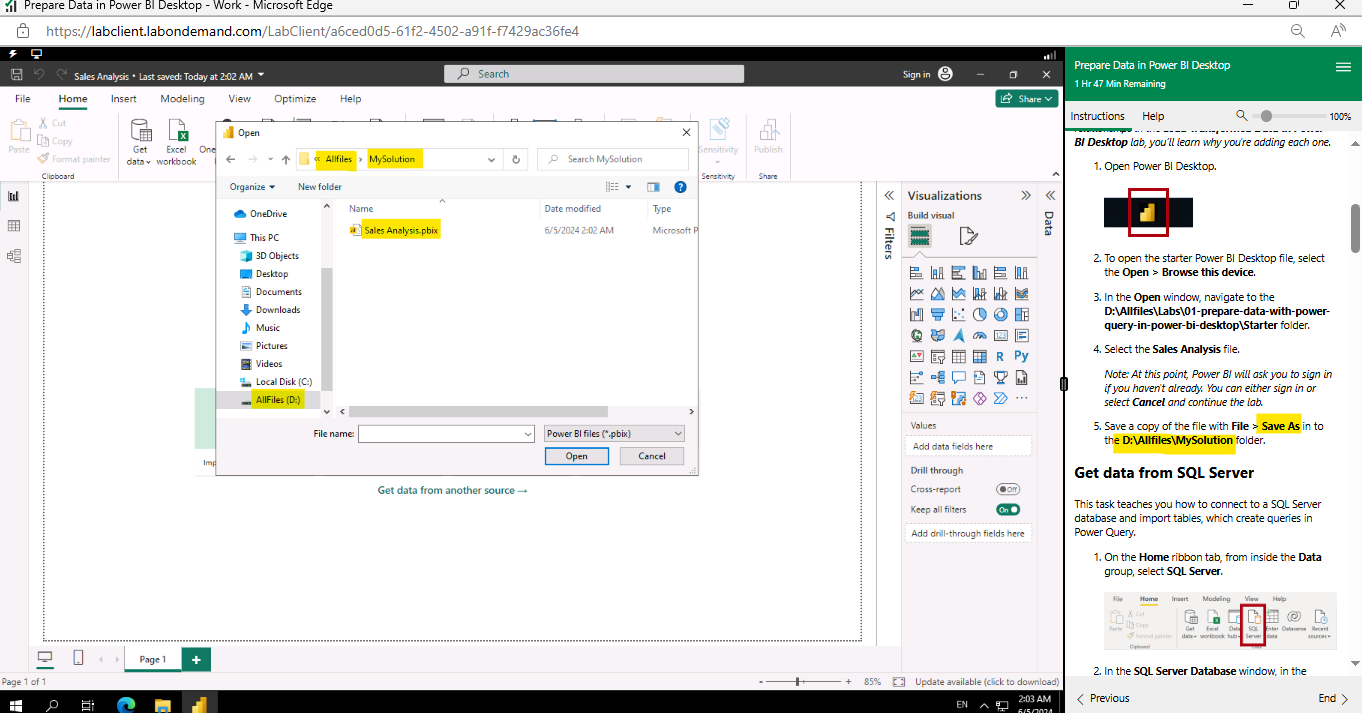Insert the Q&A speech bubble visual
The height and width of the screenshot is (713, 1362).
[x=959, y=378]
